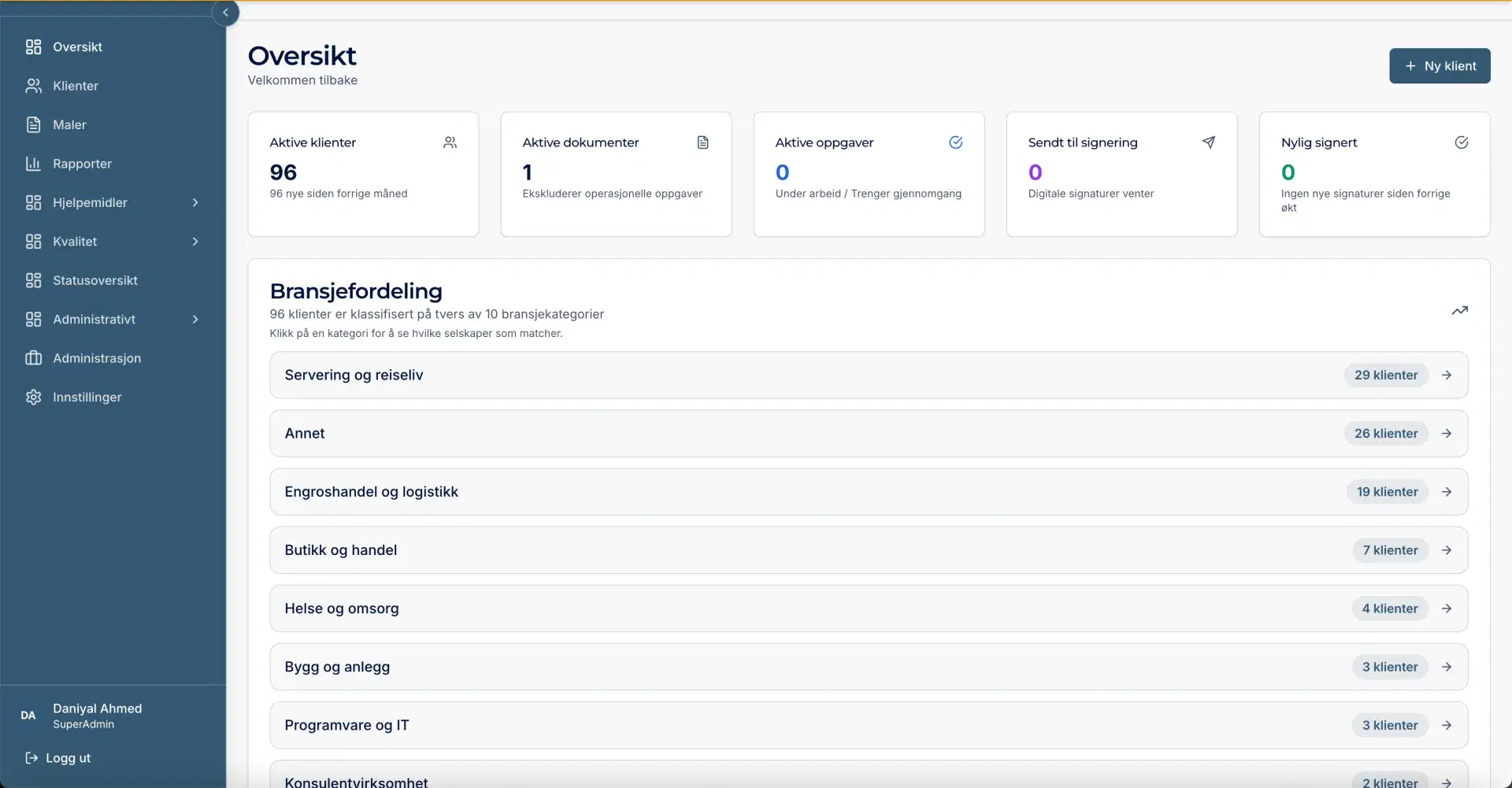Screen dimensions: 1512x788
Task: Click the Administrasjon briefcase icon in sidebar
Action: 33,358
